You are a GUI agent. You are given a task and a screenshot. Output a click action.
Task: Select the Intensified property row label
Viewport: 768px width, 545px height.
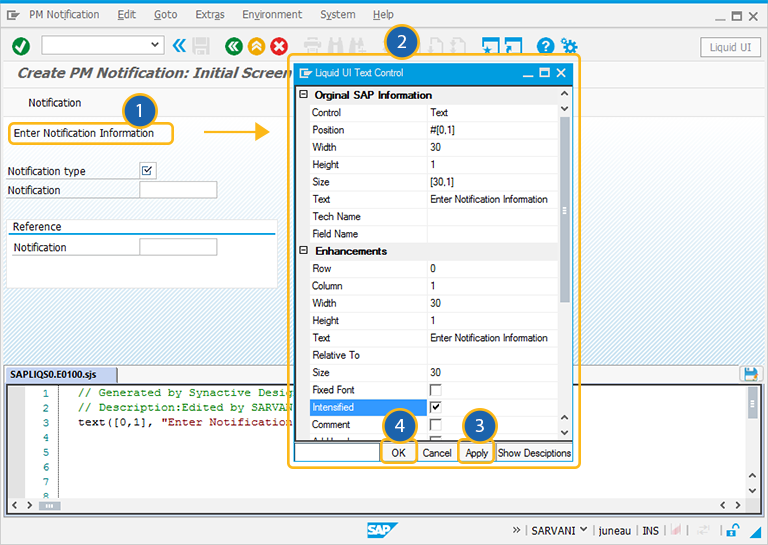(368, 407)
